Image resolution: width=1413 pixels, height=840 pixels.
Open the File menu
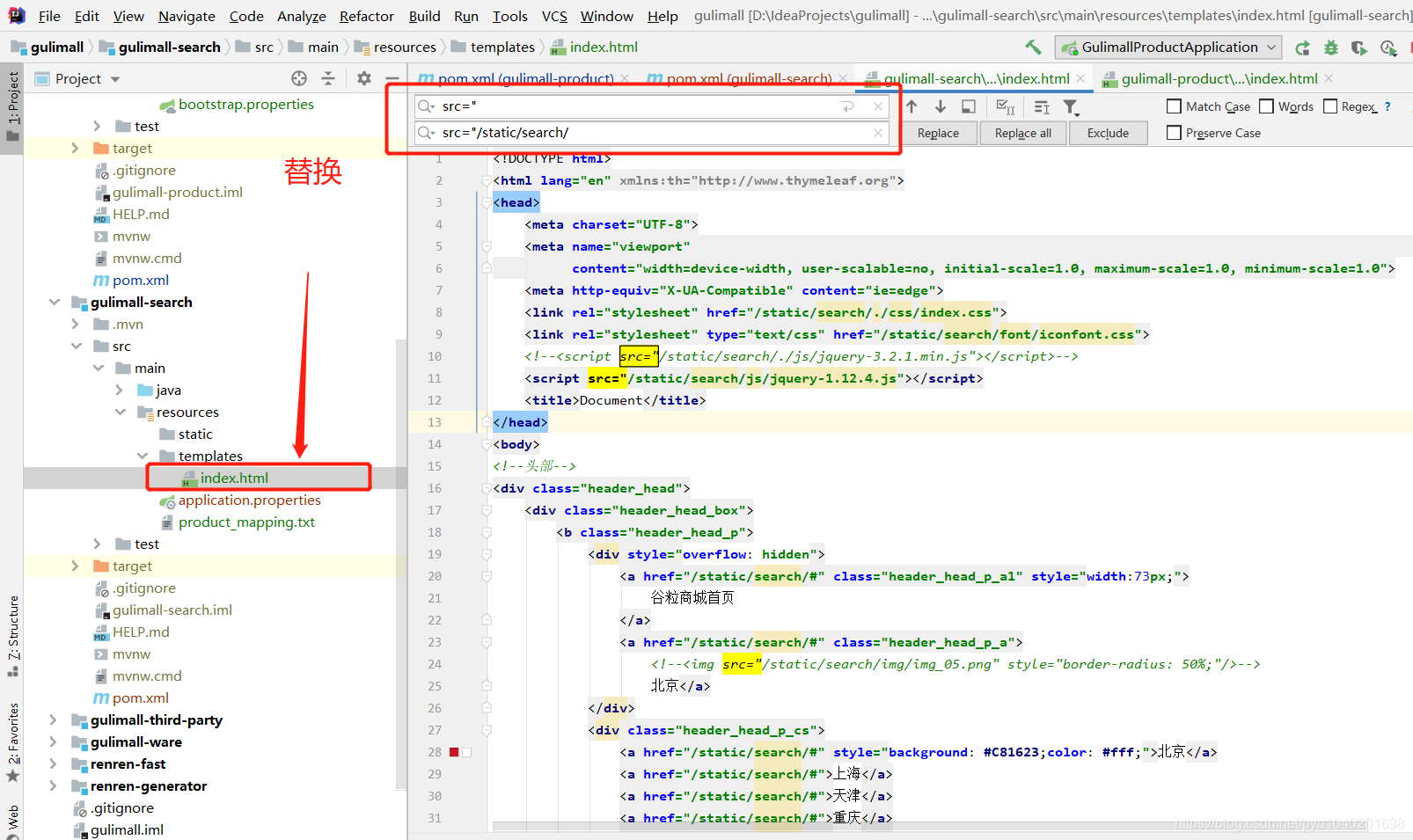[x=49, y=16]
